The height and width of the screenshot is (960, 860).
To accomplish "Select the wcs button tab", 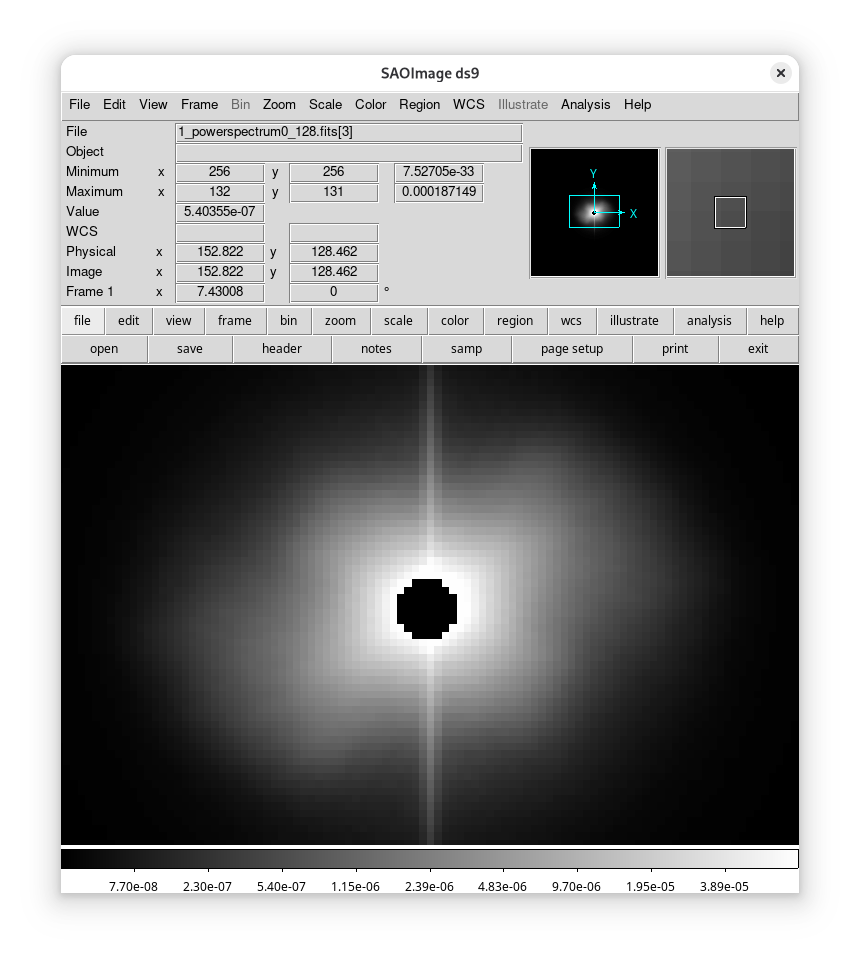I will click(x=571, y=321).
